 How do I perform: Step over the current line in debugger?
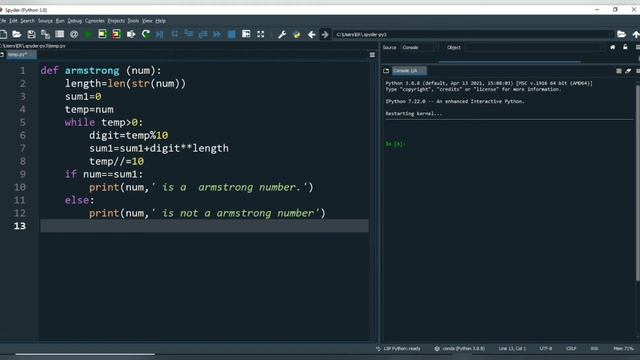tap(175, 34)
